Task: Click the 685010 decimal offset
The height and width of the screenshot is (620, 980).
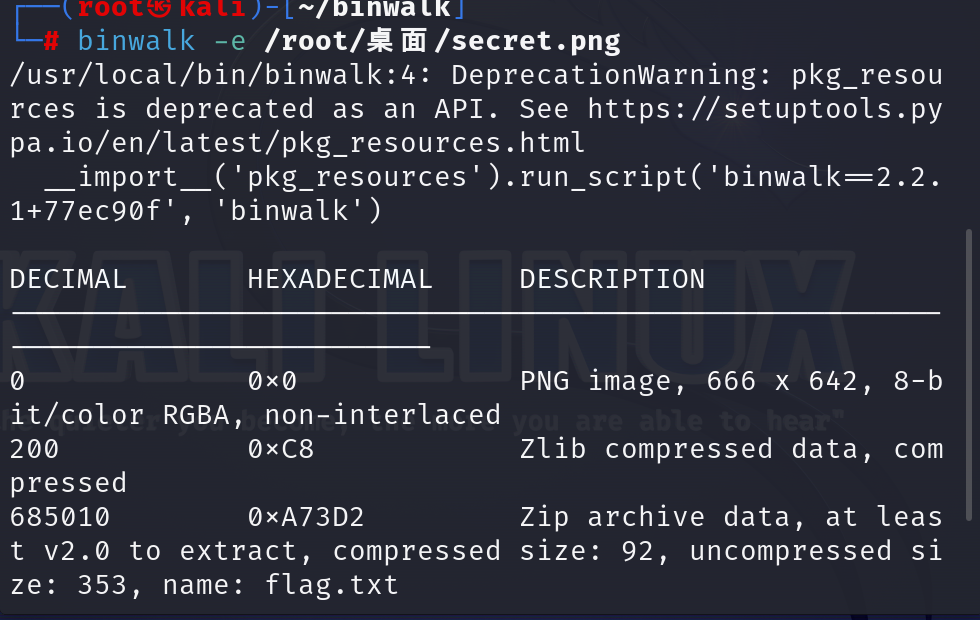Action: pyautogui.click(x=60, y=518)
